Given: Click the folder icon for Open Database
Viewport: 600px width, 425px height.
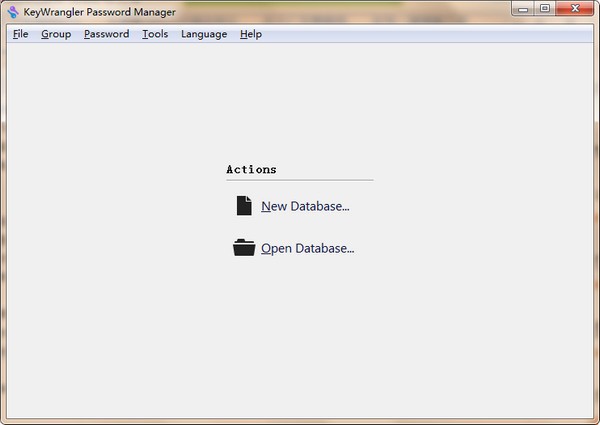Looking at the screenshot, I should [244, 248].
